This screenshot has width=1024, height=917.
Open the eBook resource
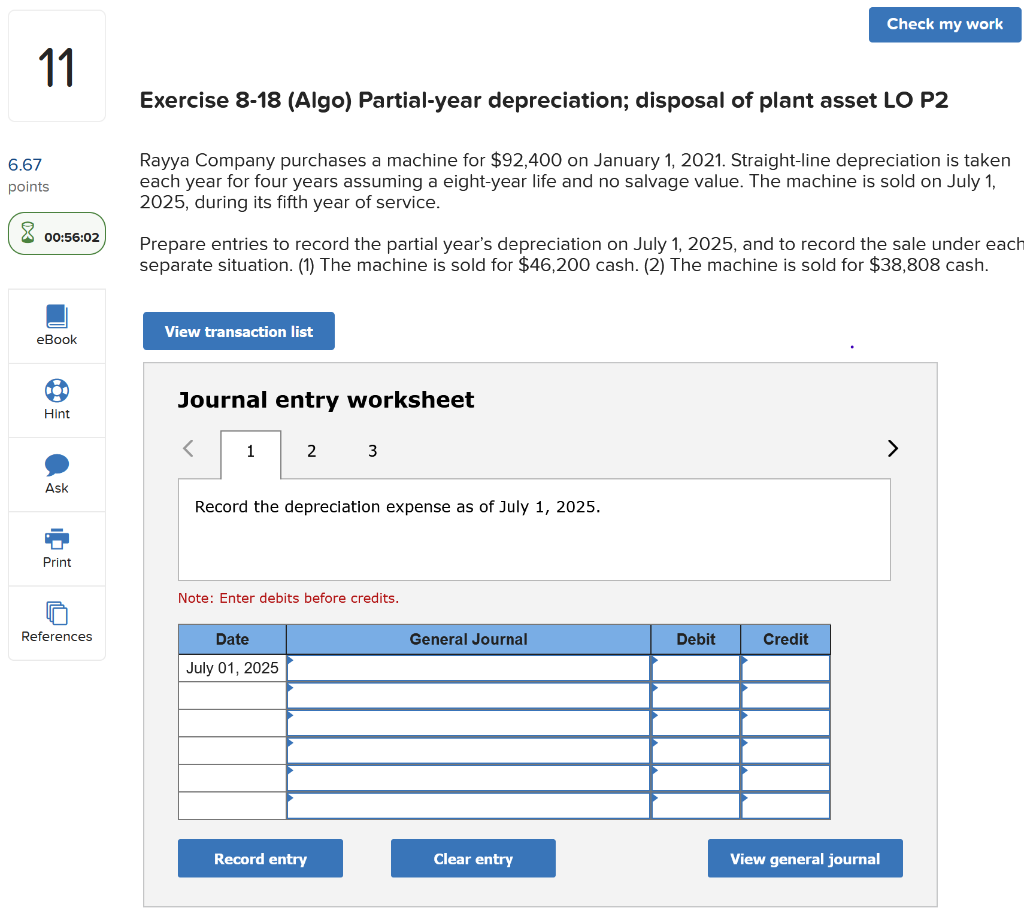(x=56, y=325)
